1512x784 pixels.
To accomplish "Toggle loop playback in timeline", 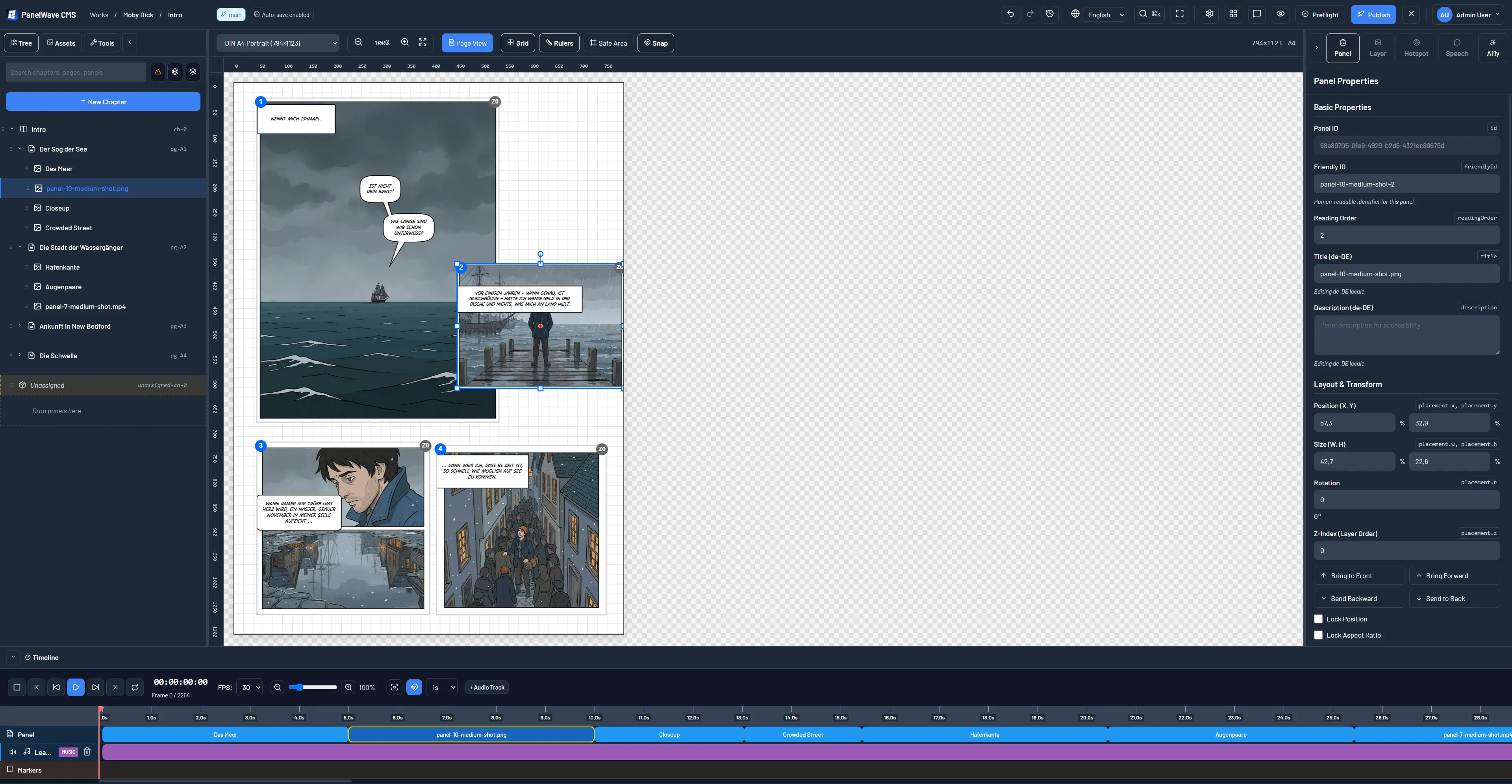I will tap(135, 687).
